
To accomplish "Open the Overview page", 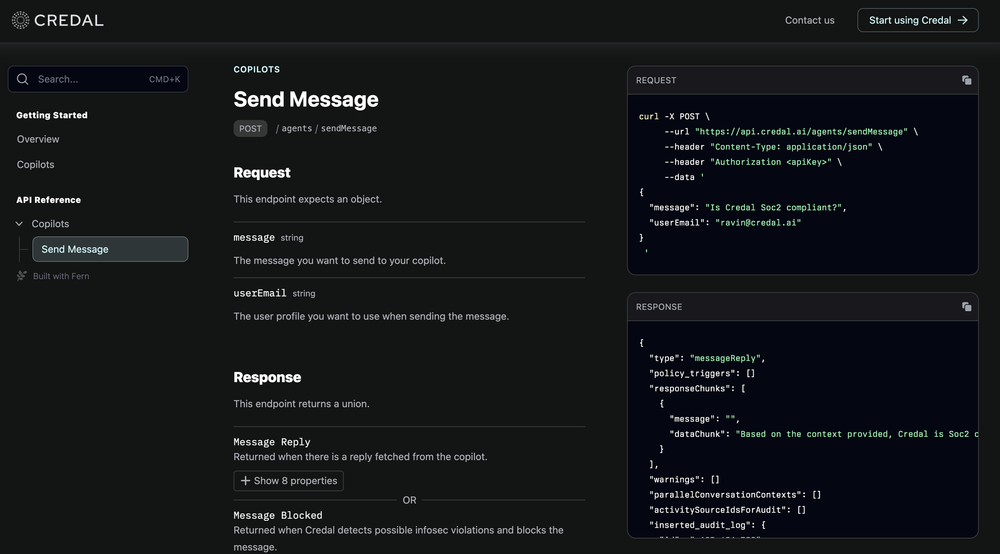I will click(38, 139).
